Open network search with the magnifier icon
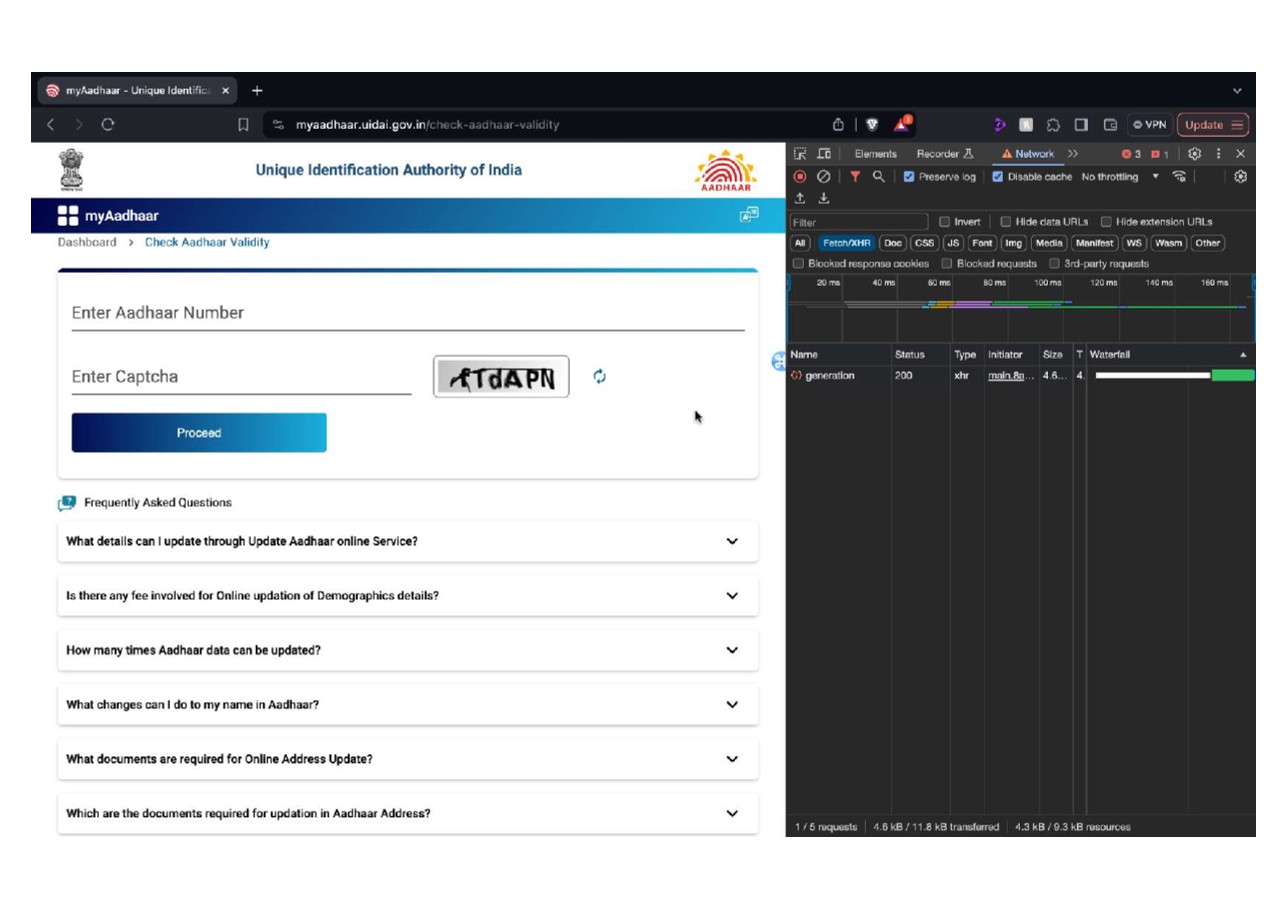The width and height of the screenshot is (1286, 909). click(878, 177)
